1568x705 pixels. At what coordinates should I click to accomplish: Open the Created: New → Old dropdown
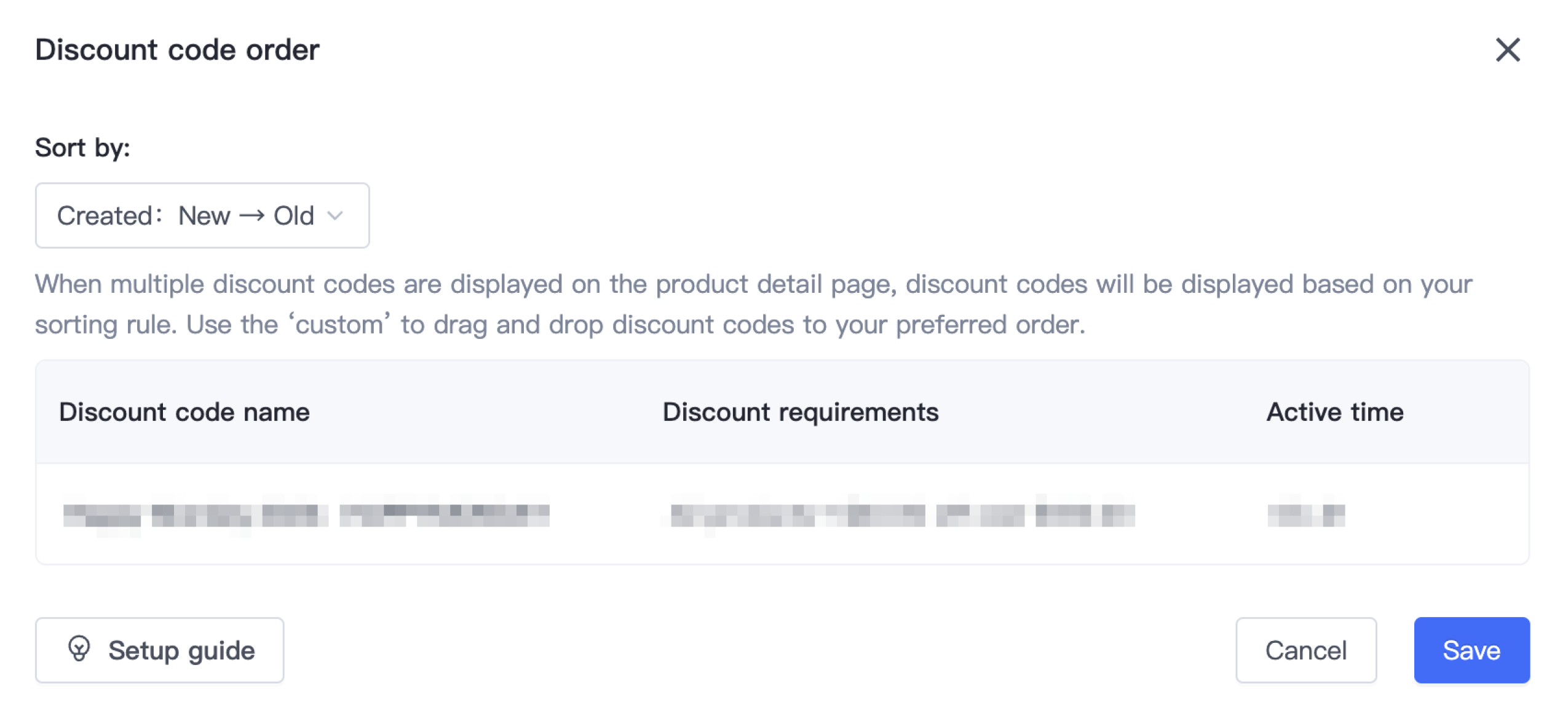(x=202, y=215)
